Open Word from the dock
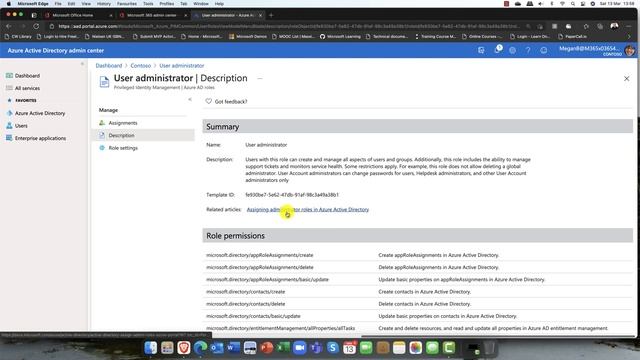Image resolution: width=640 pixels, height=360 pixels. coord(233,348)
